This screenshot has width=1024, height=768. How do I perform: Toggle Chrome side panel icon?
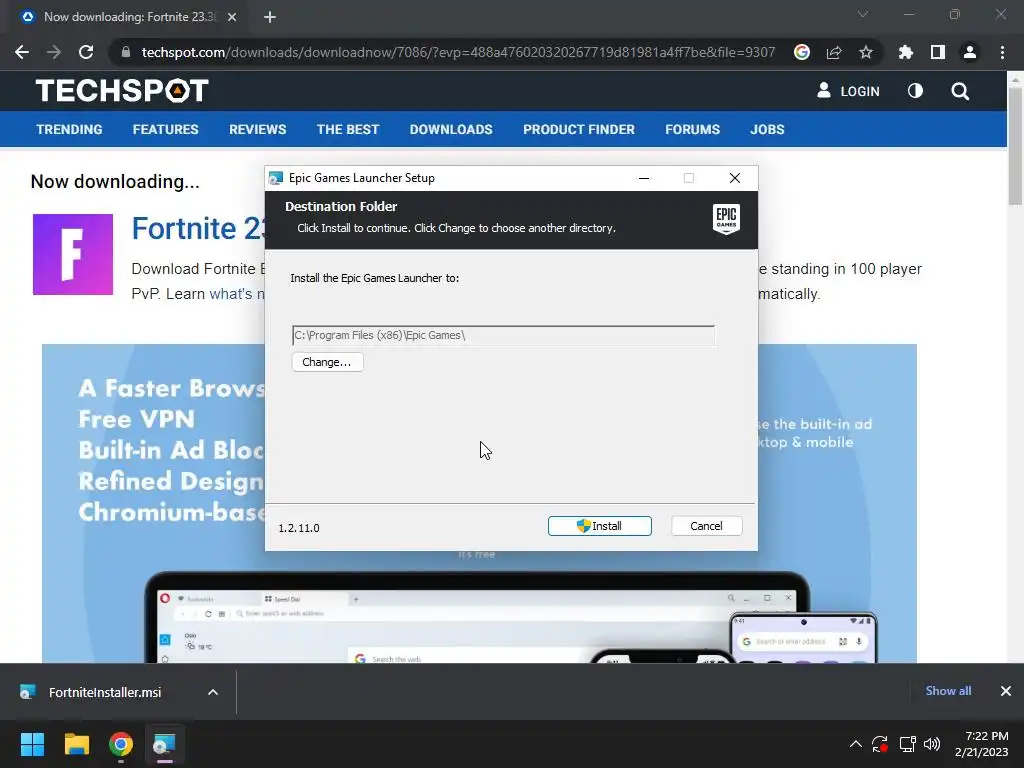tap(938, 52)
